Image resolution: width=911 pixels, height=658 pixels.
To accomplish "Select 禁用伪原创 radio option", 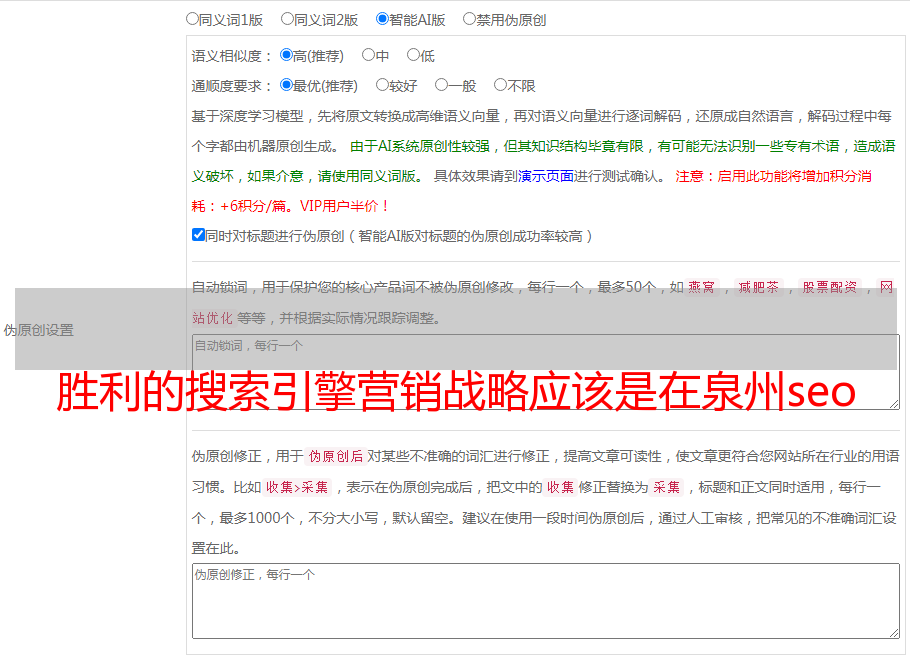I will point(469,19).
